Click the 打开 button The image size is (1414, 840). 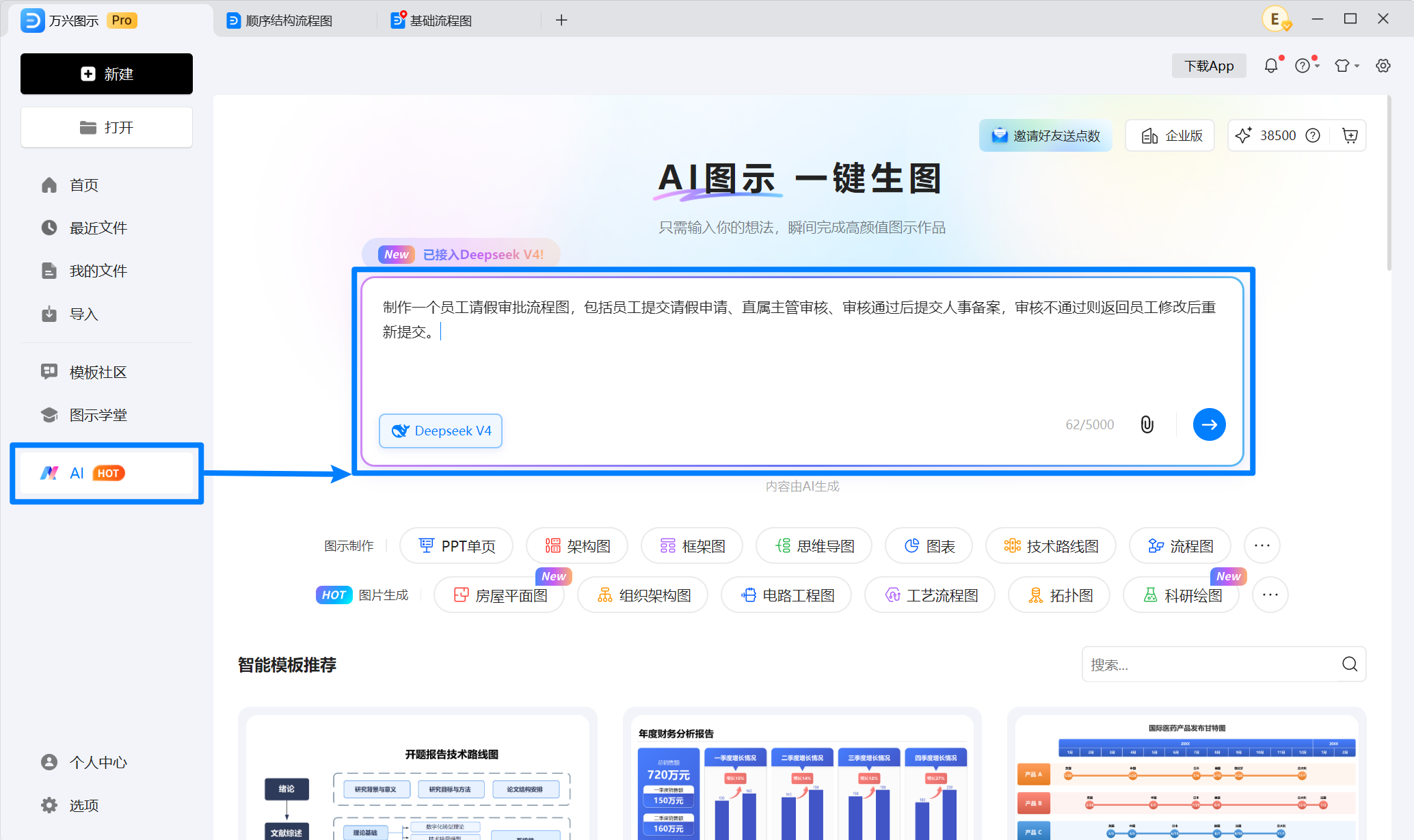click(107, 127)
